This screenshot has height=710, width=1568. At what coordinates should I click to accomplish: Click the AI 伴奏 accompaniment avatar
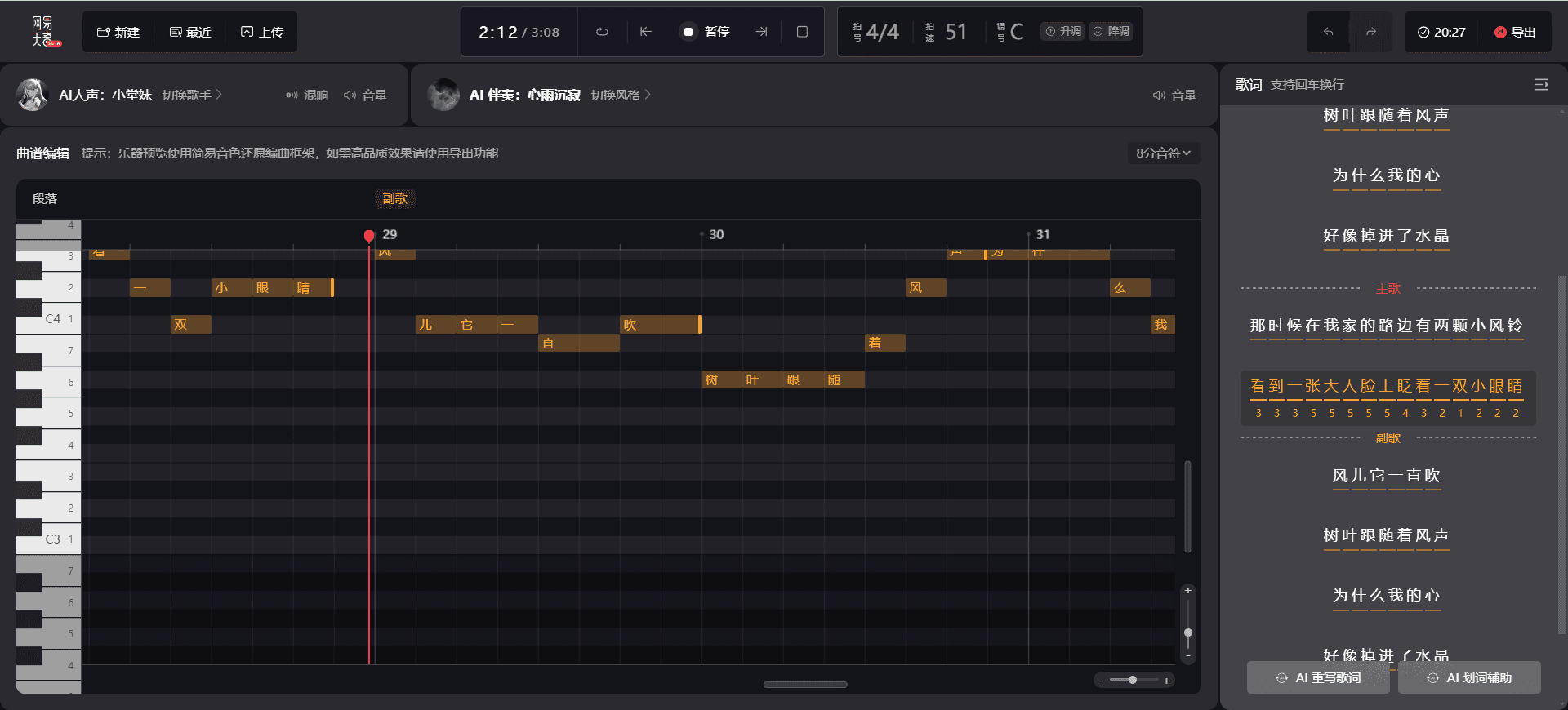pyautogui.click(x=443, y=95)
